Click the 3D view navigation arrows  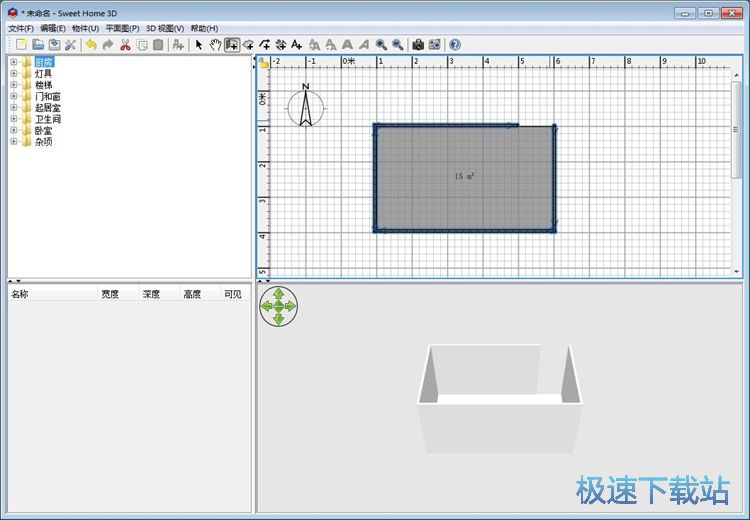pos(278,306)
